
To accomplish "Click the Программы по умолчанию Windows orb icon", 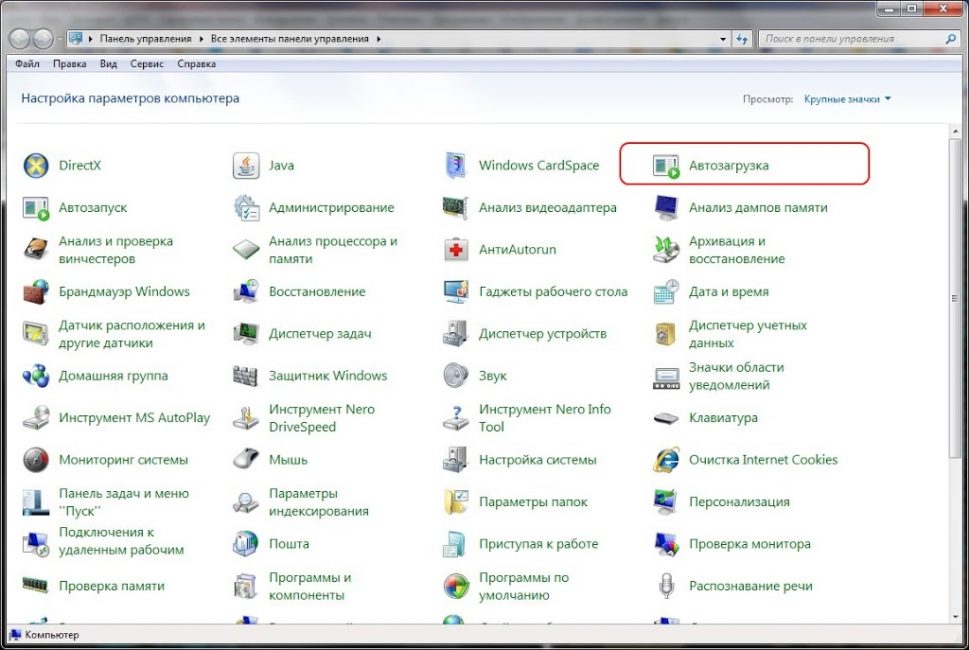I will (x=456, y=586).
